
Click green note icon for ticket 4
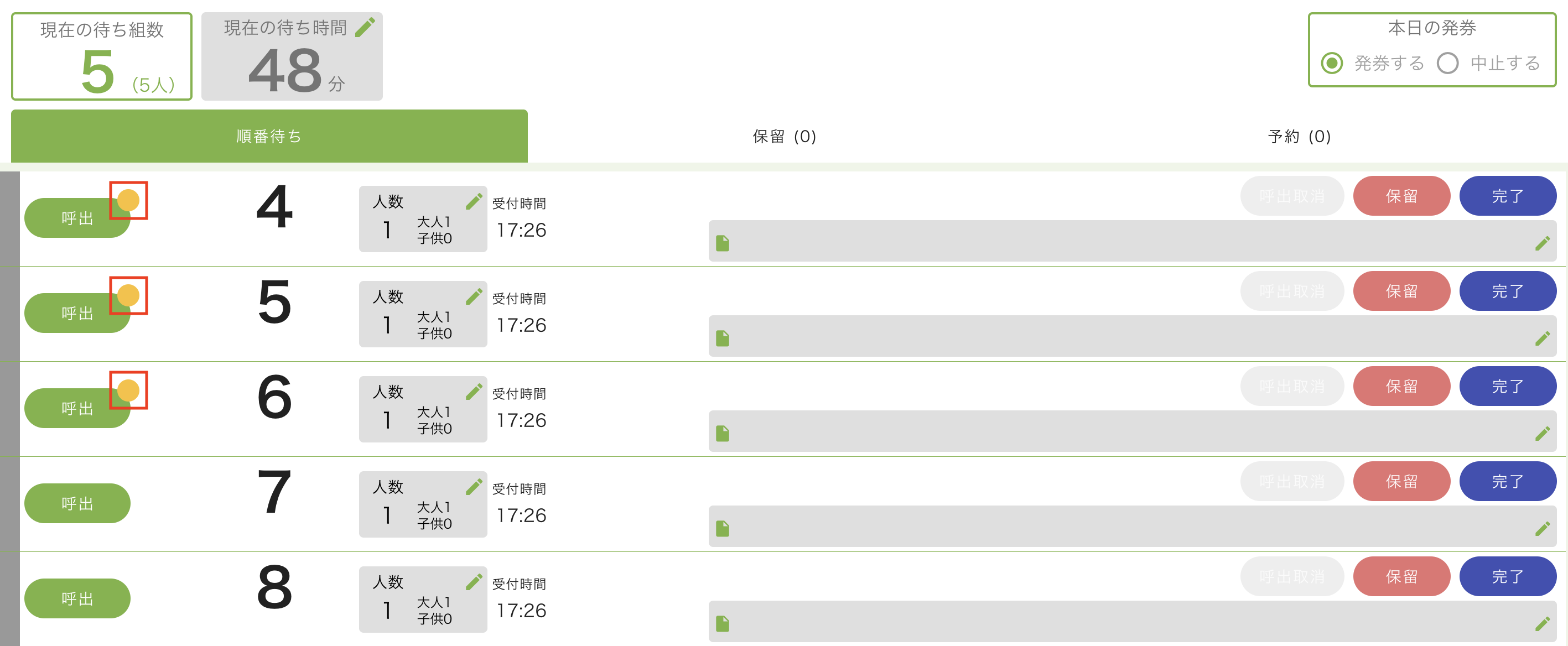click(723, 243)
